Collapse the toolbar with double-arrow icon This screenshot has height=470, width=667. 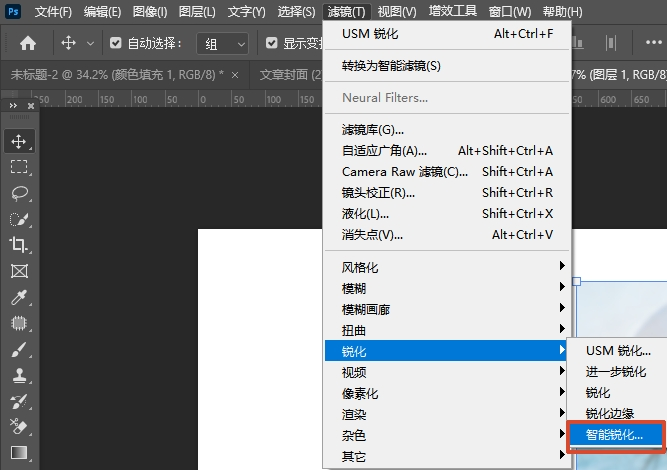pos(13,105)
